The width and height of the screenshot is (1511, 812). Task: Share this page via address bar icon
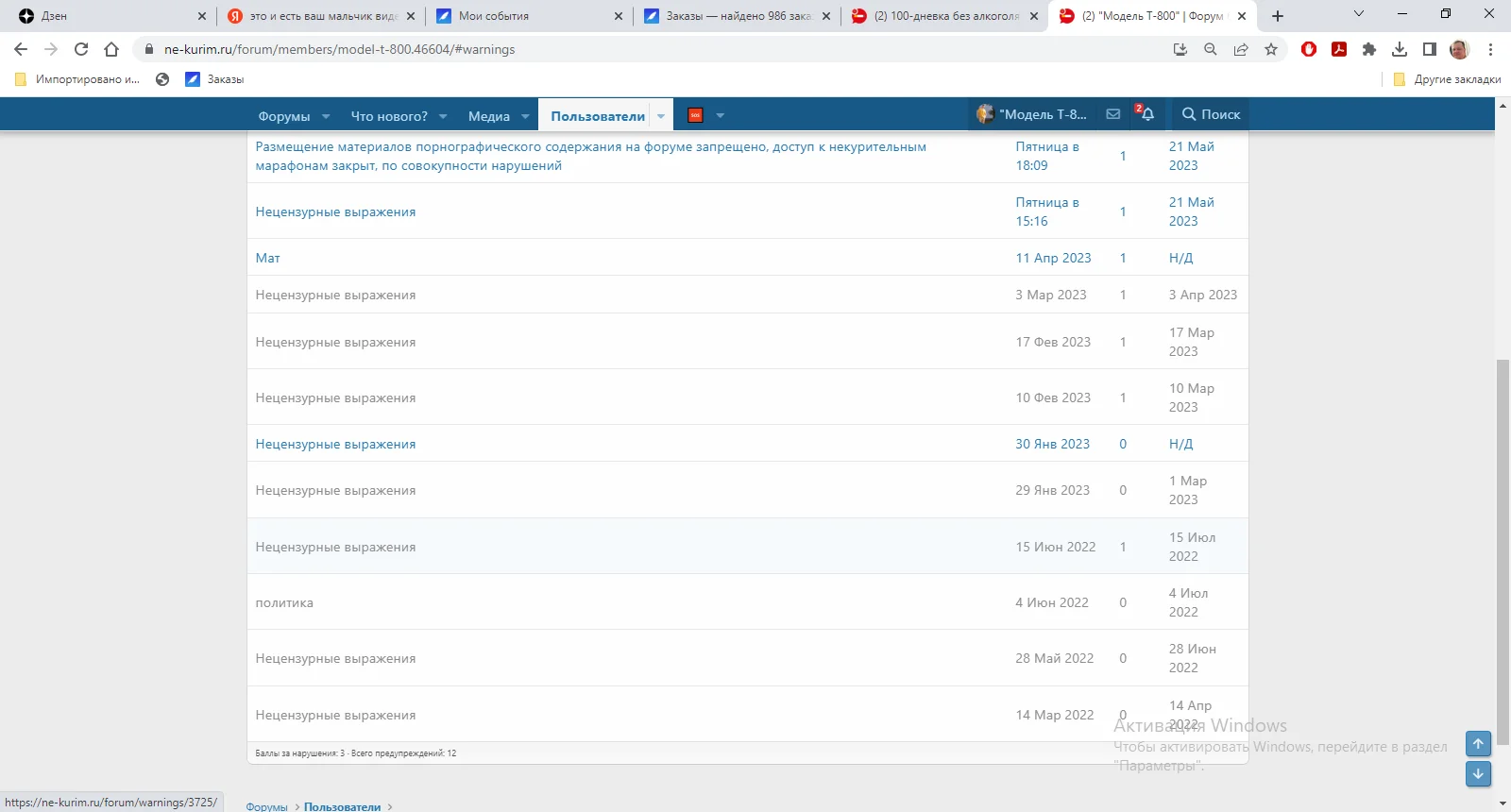[x=1241, y=49]
